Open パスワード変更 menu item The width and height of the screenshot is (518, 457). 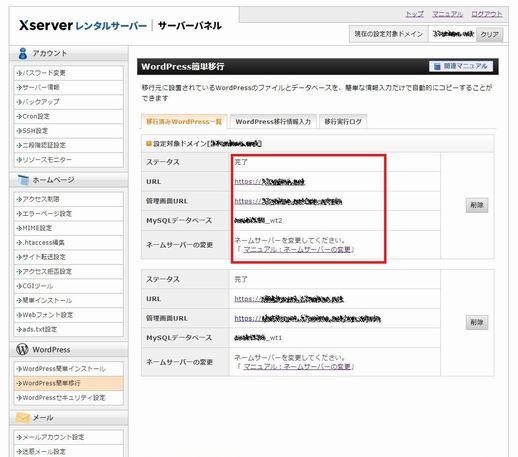[x=69, y=73]
